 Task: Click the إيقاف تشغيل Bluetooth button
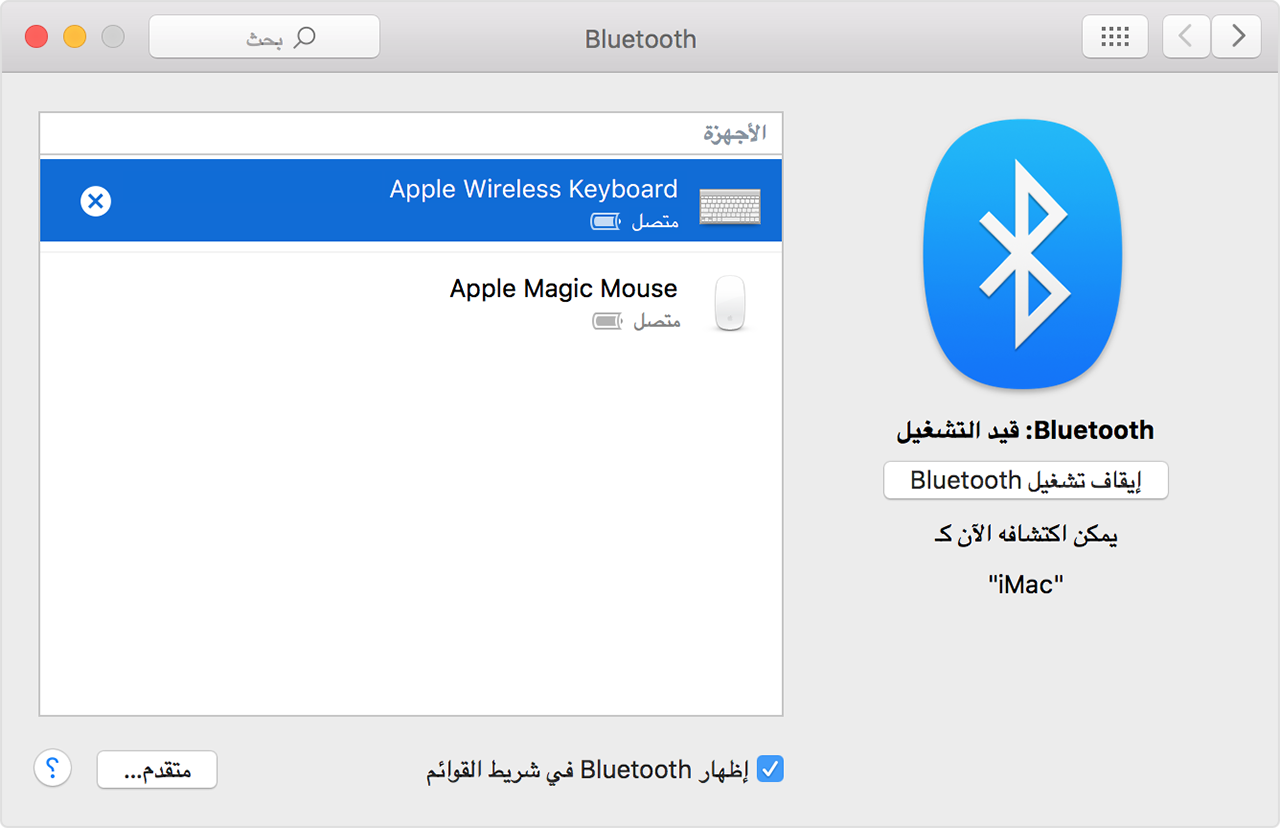tap(1026, 480)
